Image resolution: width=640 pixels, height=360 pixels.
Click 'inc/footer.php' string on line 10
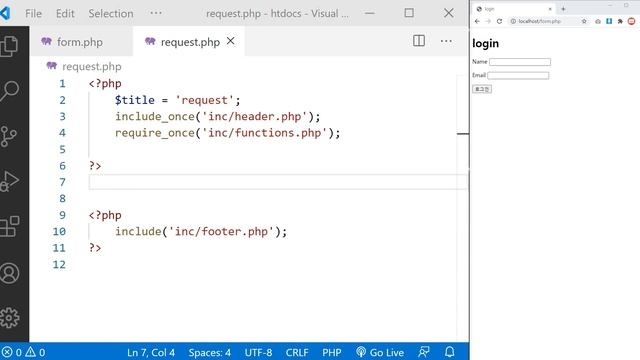[x=221, y=231]
